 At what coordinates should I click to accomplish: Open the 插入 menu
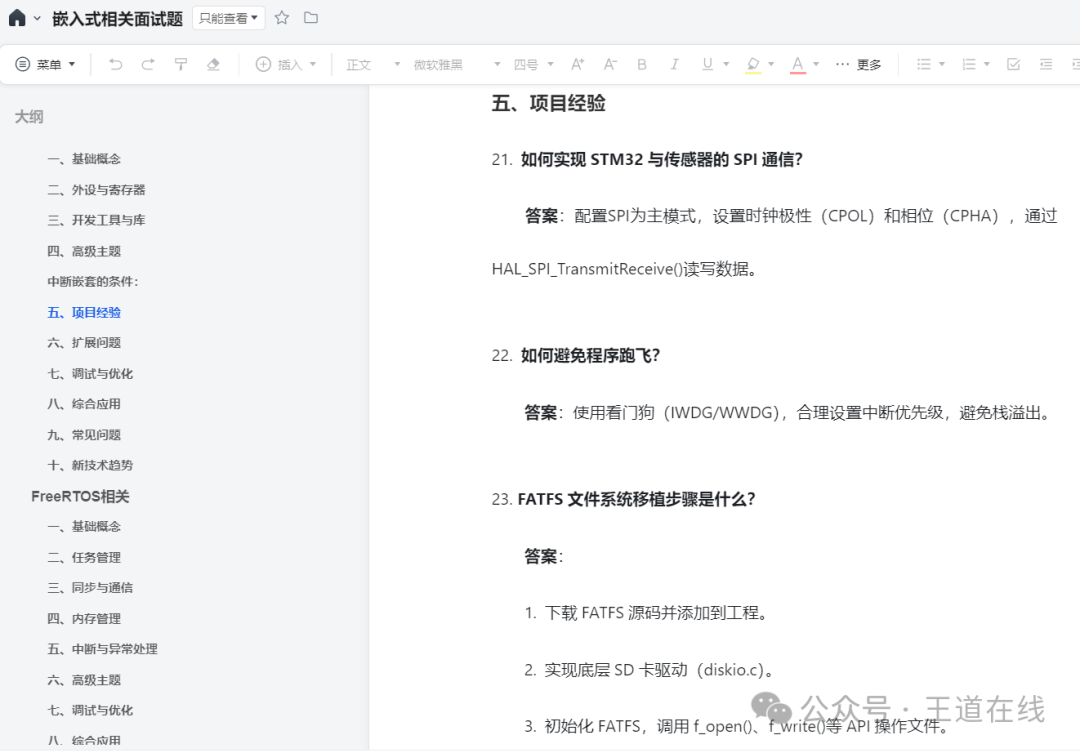pyautogui.click(x=286, y=64)
